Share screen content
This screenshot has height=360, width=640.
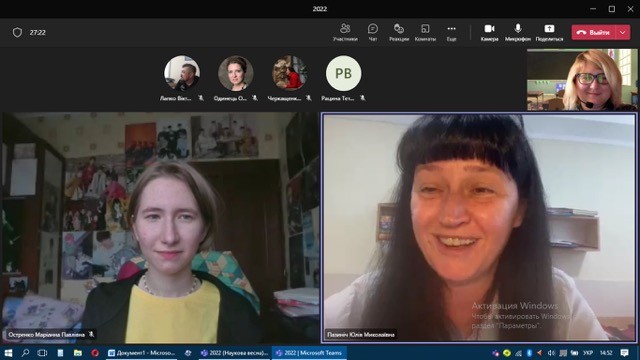click(549, 32)
